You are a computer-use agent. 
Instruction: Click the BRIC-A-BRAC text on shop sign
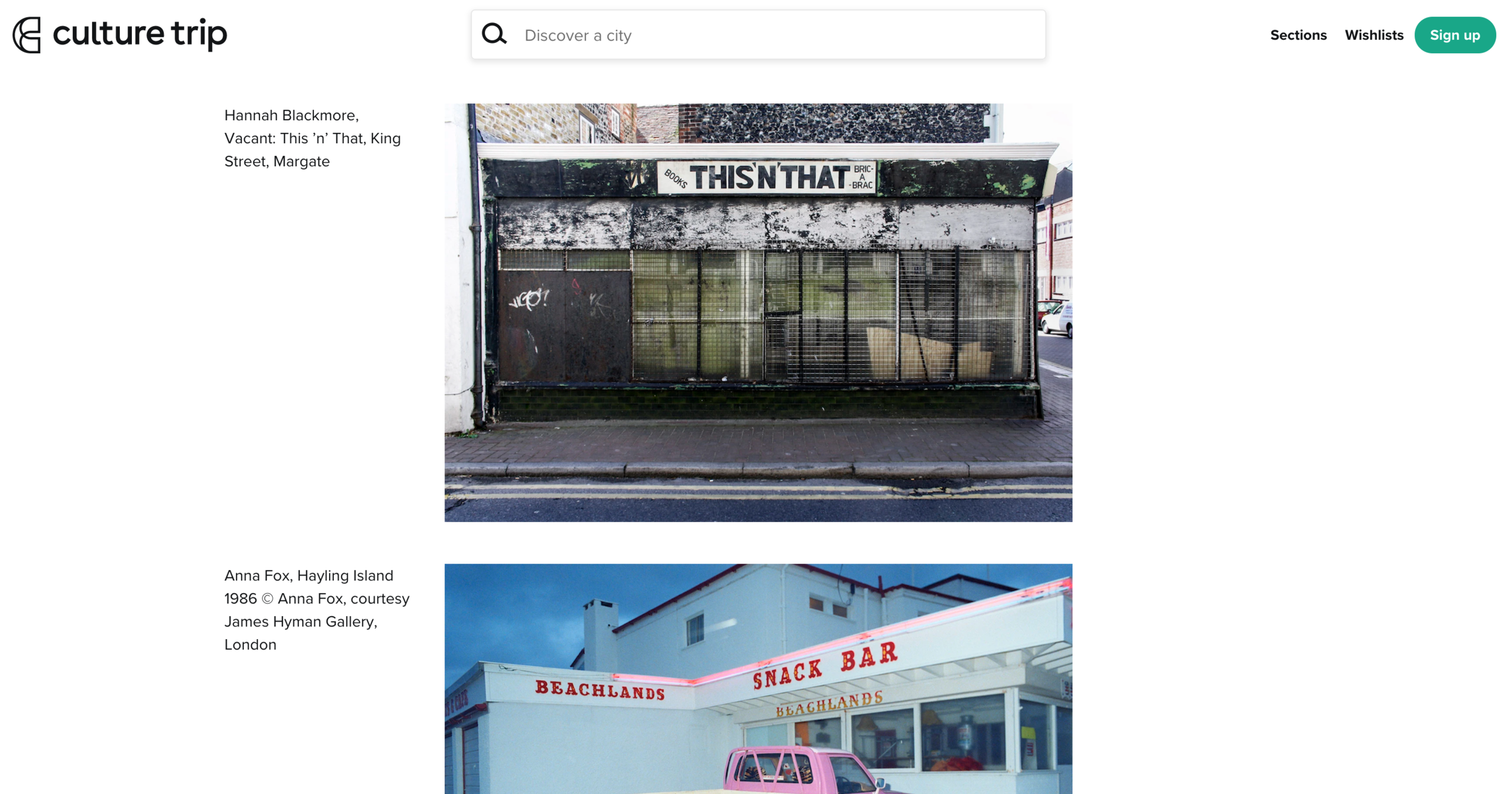click(x=862, y=177)
